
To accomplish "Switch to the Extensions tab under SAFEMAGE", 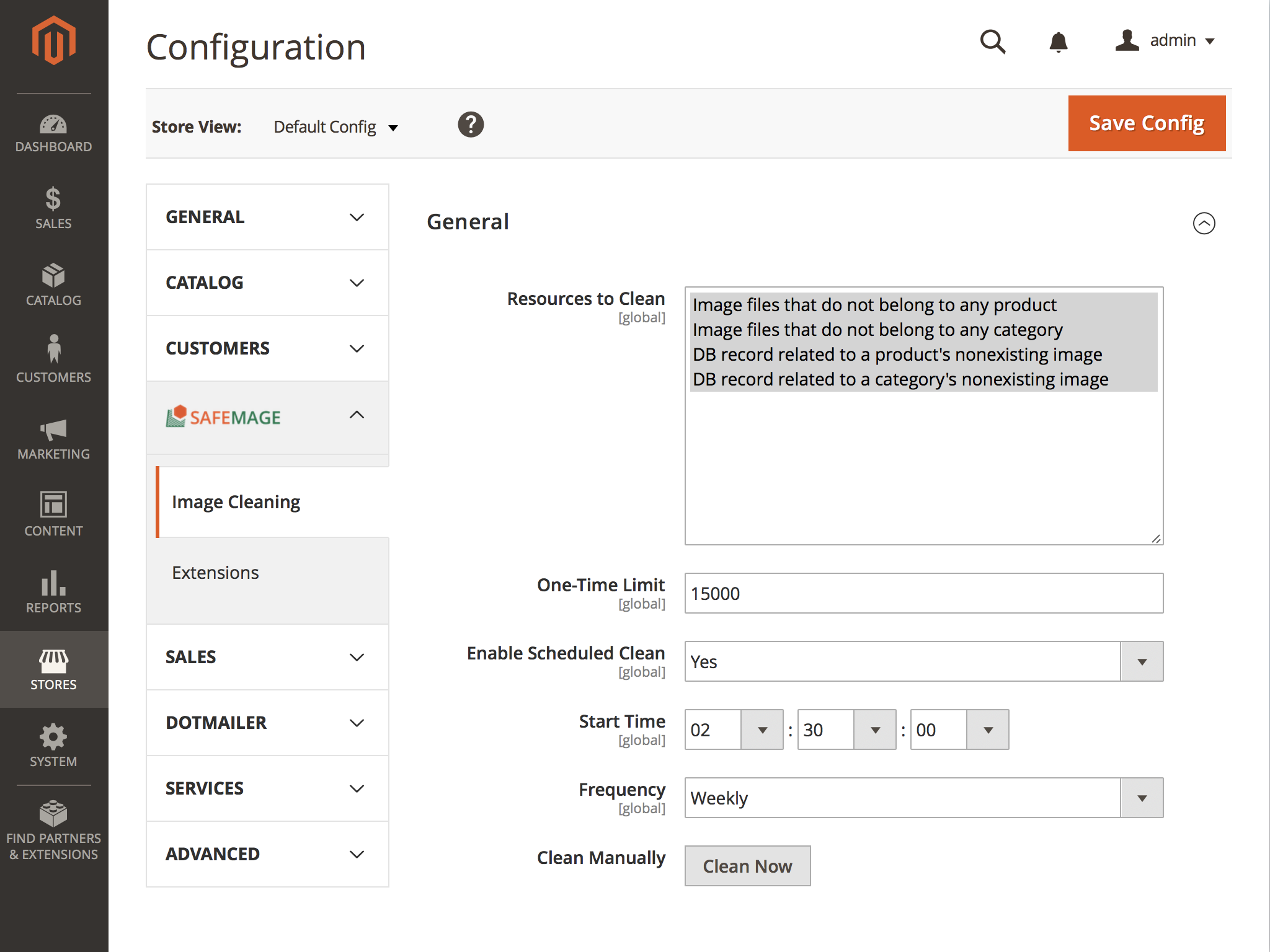I will [215, 572].
